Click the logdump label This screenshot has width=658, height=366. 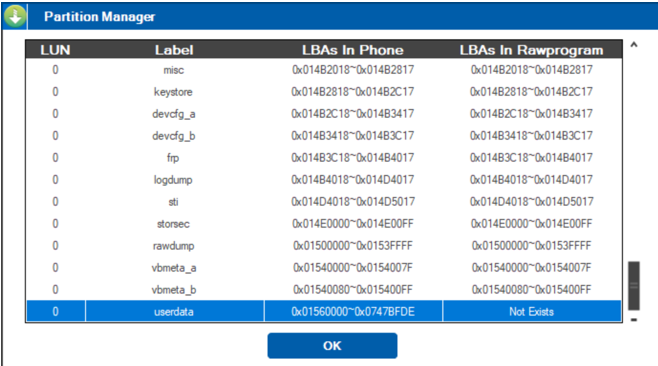173,180
